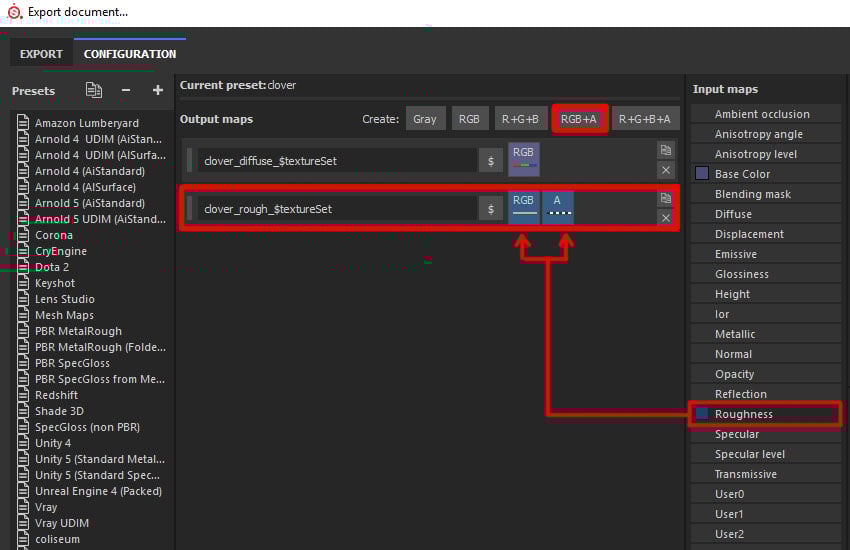Select the Arnold 4 (AiStandard) preset
850x550 pixels.
[89, 171]
